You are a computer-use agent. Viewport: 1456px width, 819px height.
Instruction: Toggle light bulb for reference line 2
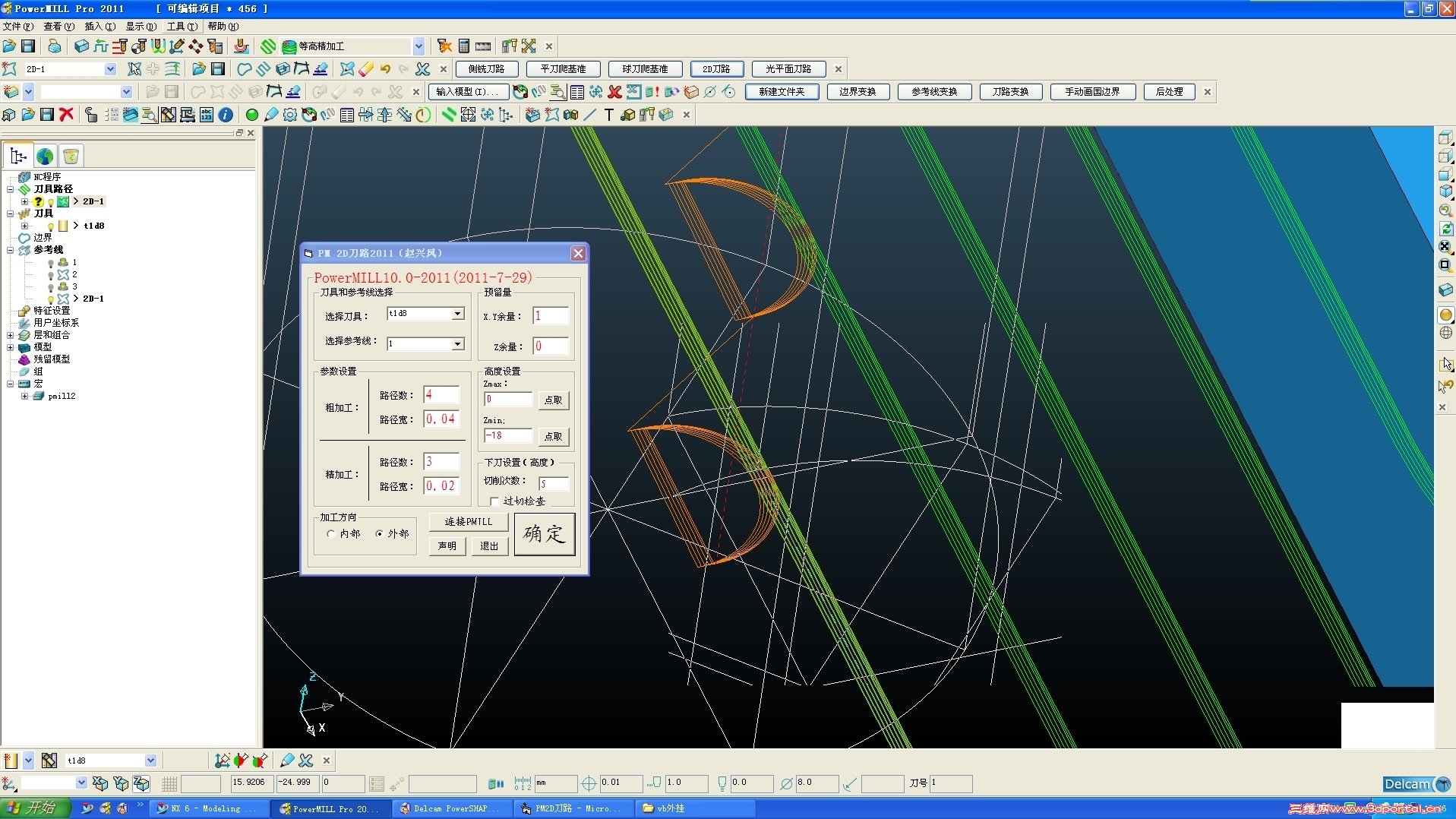pyautogui.click(x=51, y=275)
